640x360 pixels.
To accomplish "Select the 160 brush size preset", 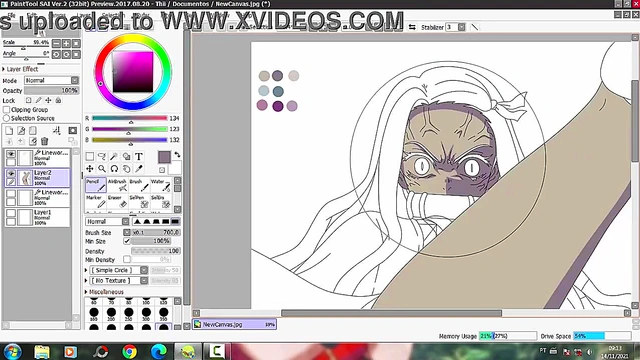I will (x=94, y=313).
